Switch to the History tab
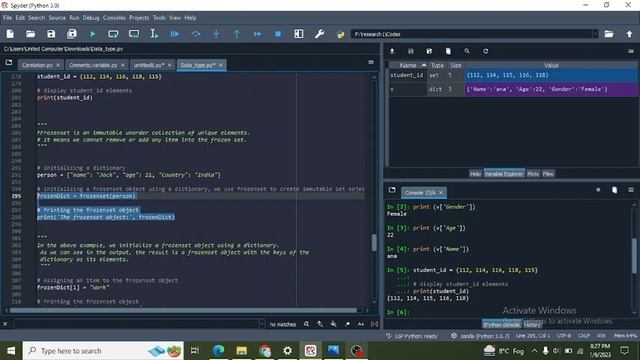640x360 pixels. point(532,325)
